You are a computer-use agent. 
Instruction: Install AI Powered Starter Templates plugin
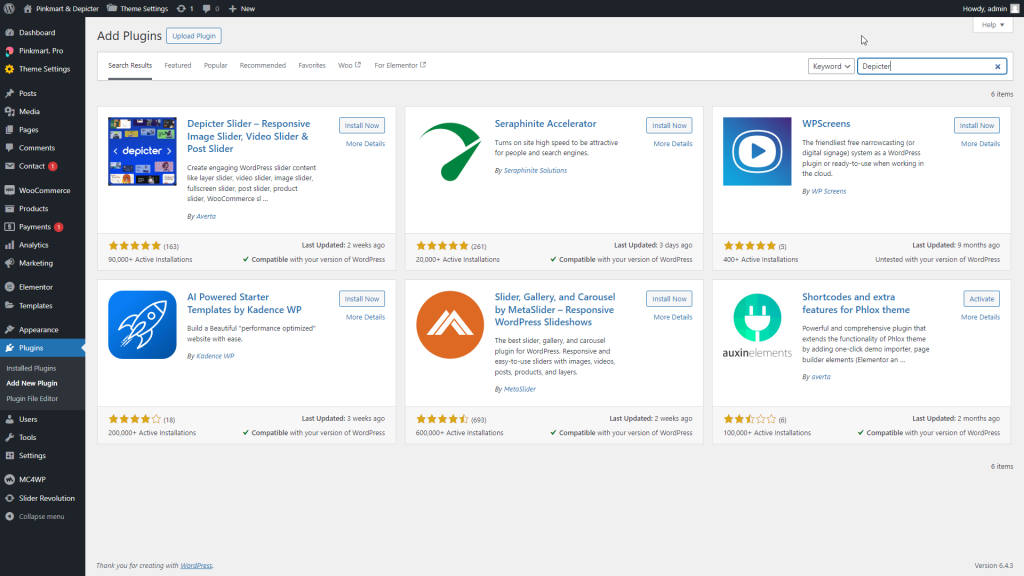(362, 298)
